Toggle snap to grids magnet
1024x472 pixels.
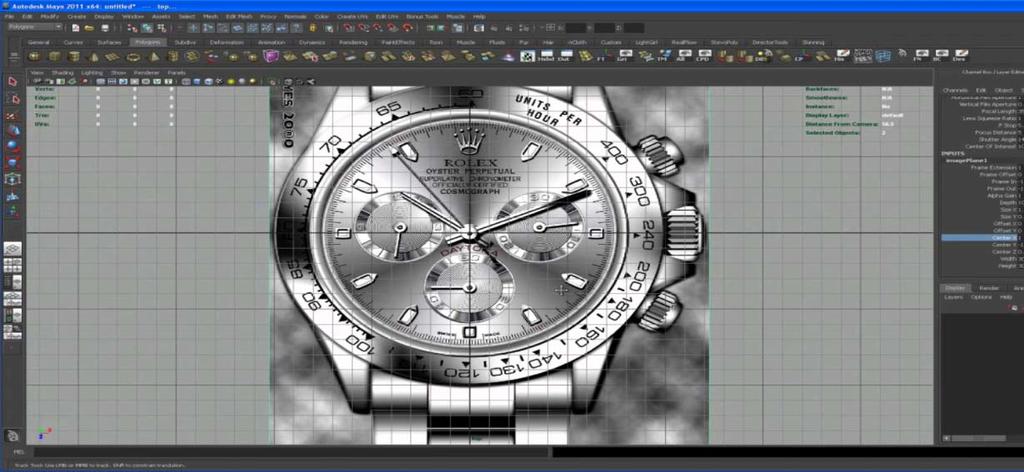pos(349,28)
